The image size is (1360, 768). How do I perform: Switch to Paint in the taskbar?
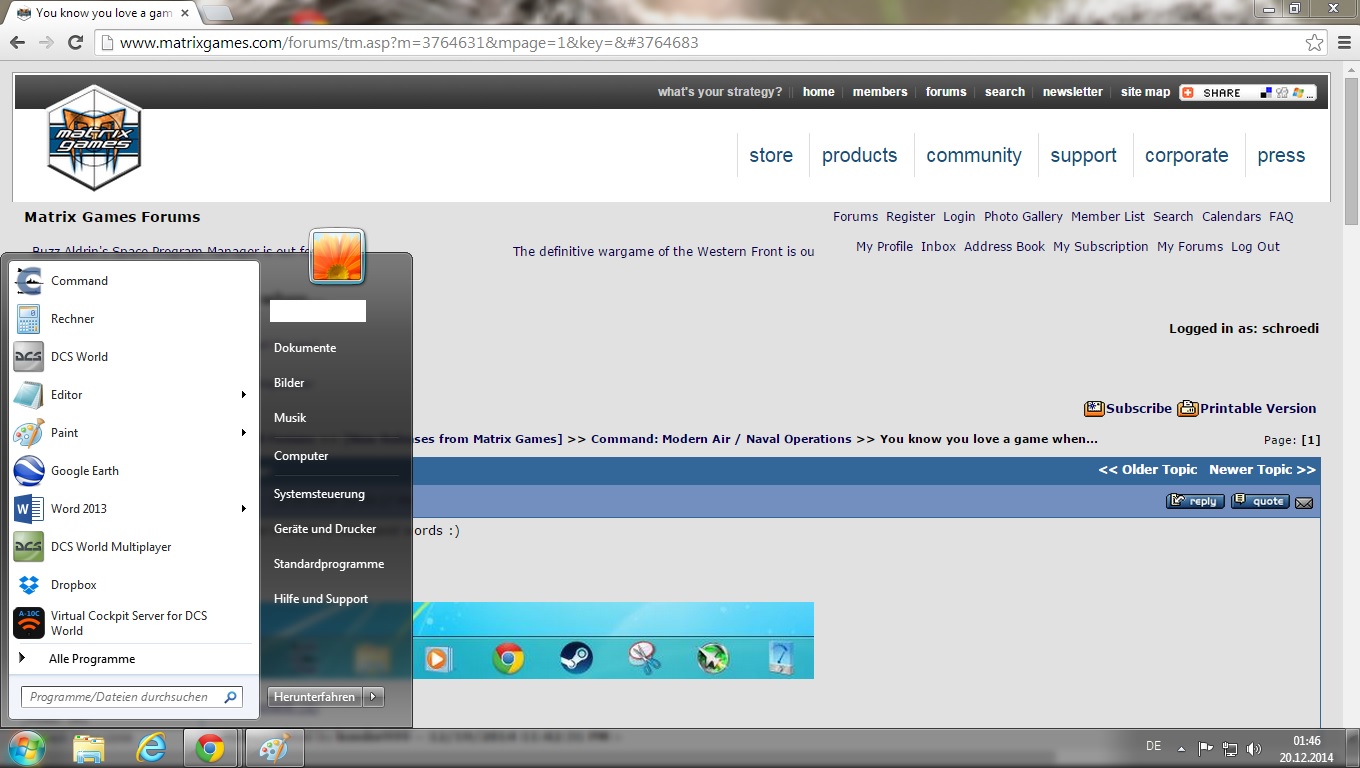pos(274,748)
